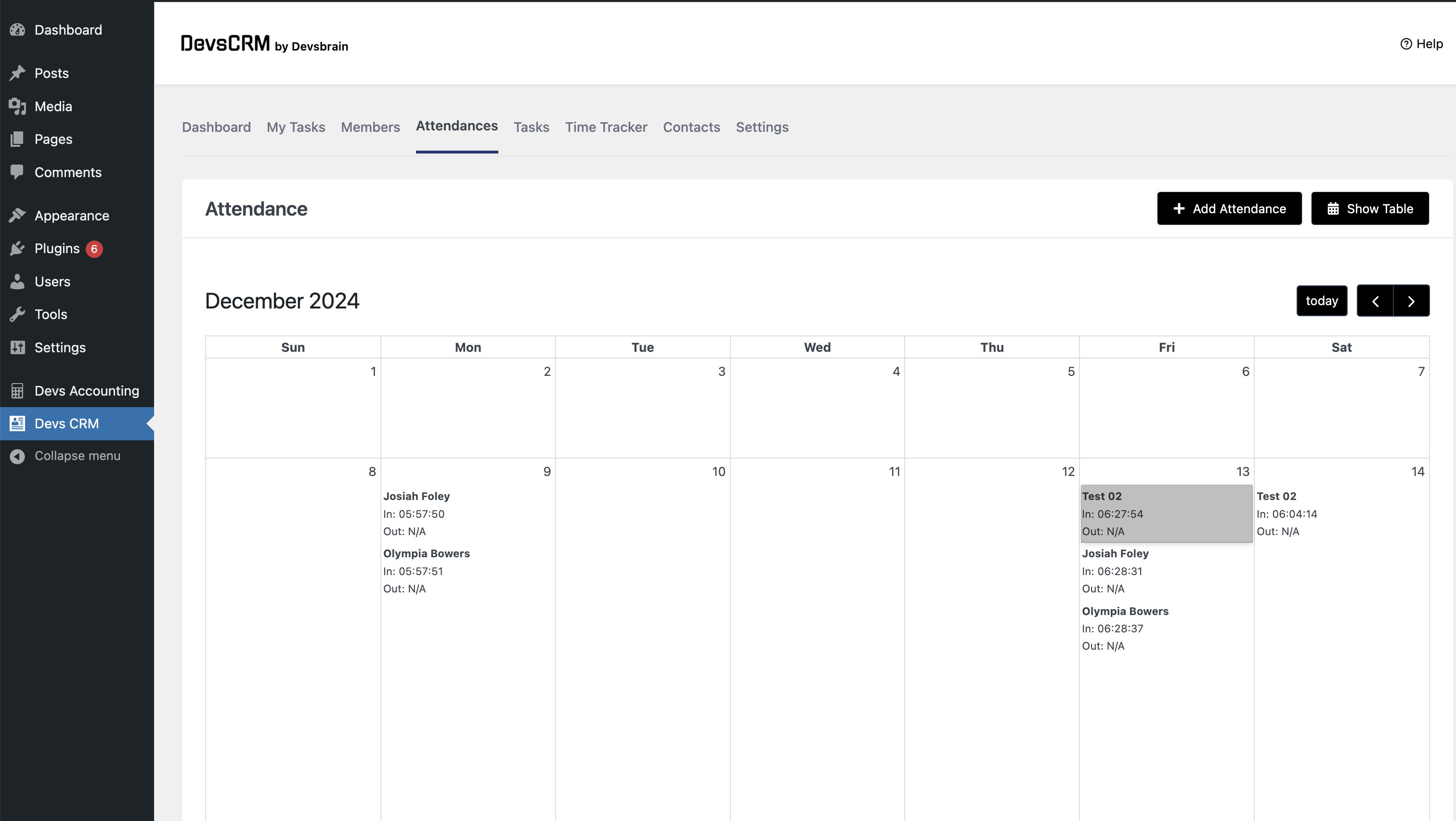This screenshot has height=821, width=1456.
Task: Open the Contacts tab
Action: click(691, 127)
